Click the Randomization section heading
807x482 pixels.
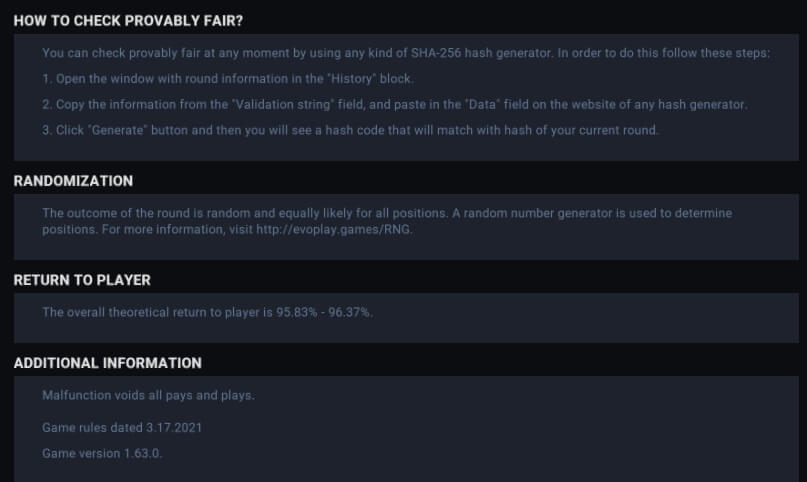coord(73,181)
